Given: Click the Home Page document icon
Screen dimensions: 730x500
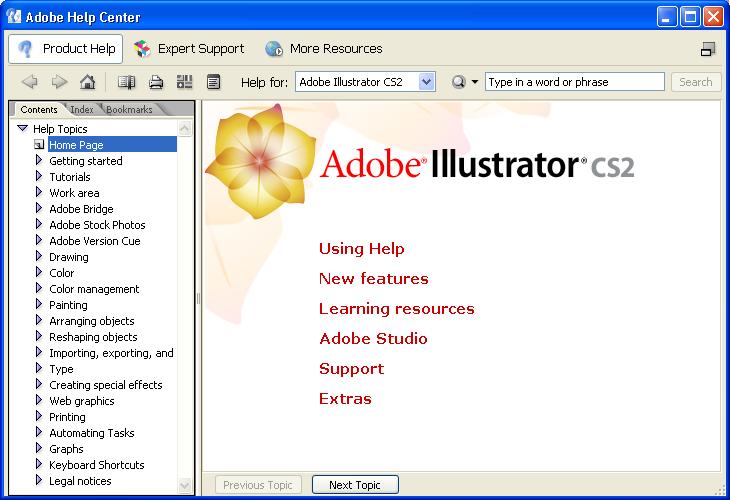Looking at the screenshot, I should tap(39, 145).
